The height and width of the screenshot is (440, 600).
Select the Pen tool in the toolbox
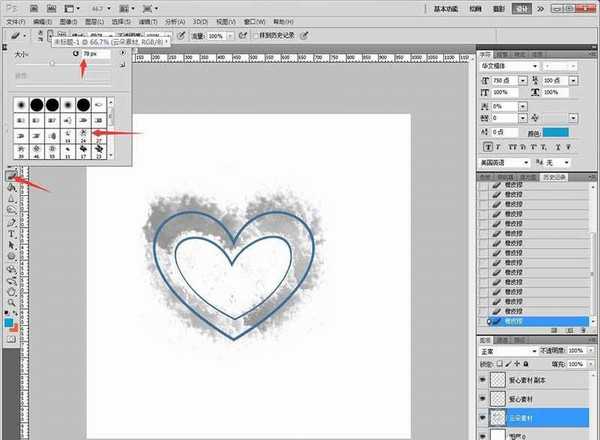[11, 220]
